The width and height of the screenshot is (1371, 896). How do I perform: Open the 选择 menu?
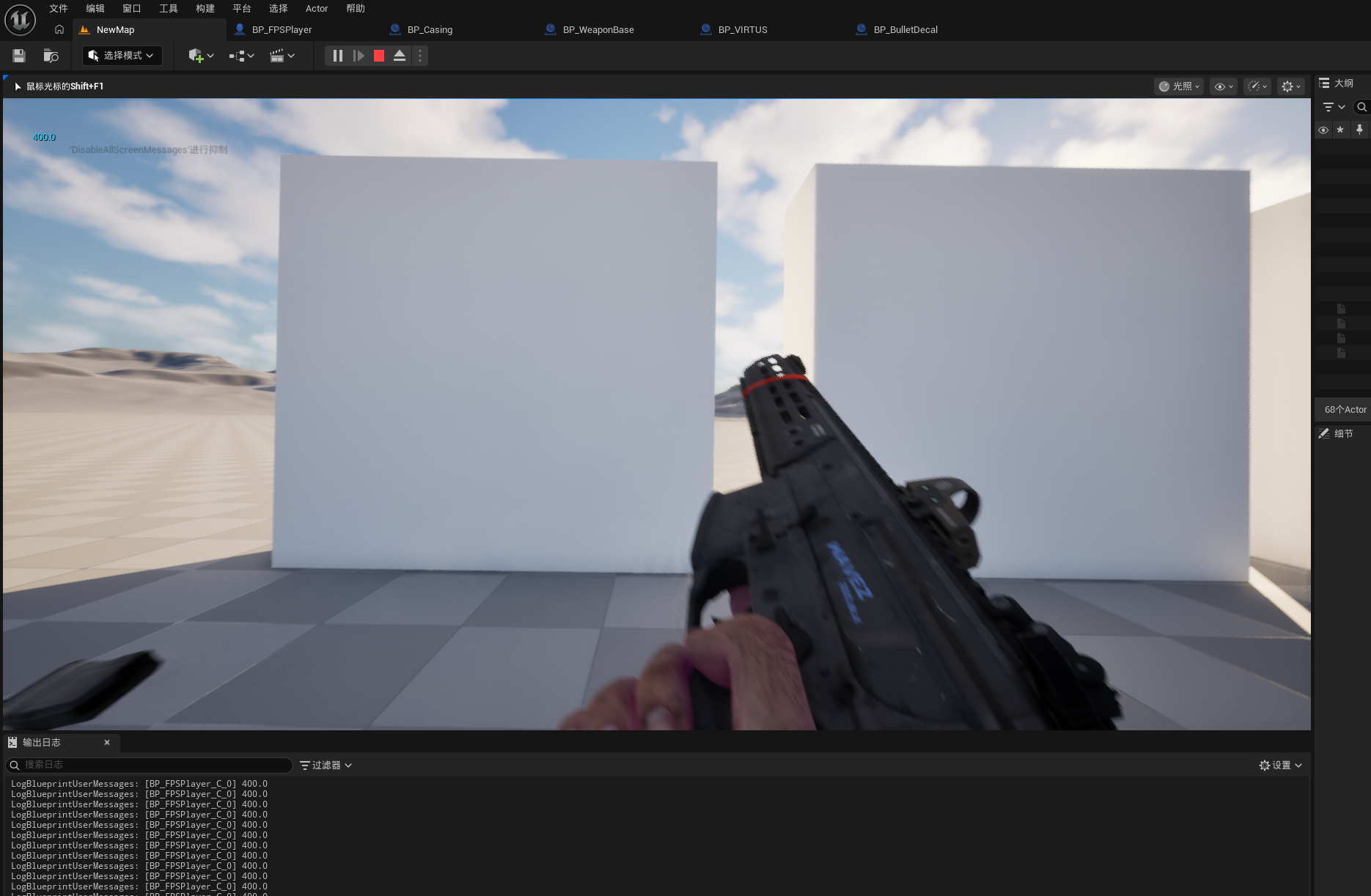(279, 9)
